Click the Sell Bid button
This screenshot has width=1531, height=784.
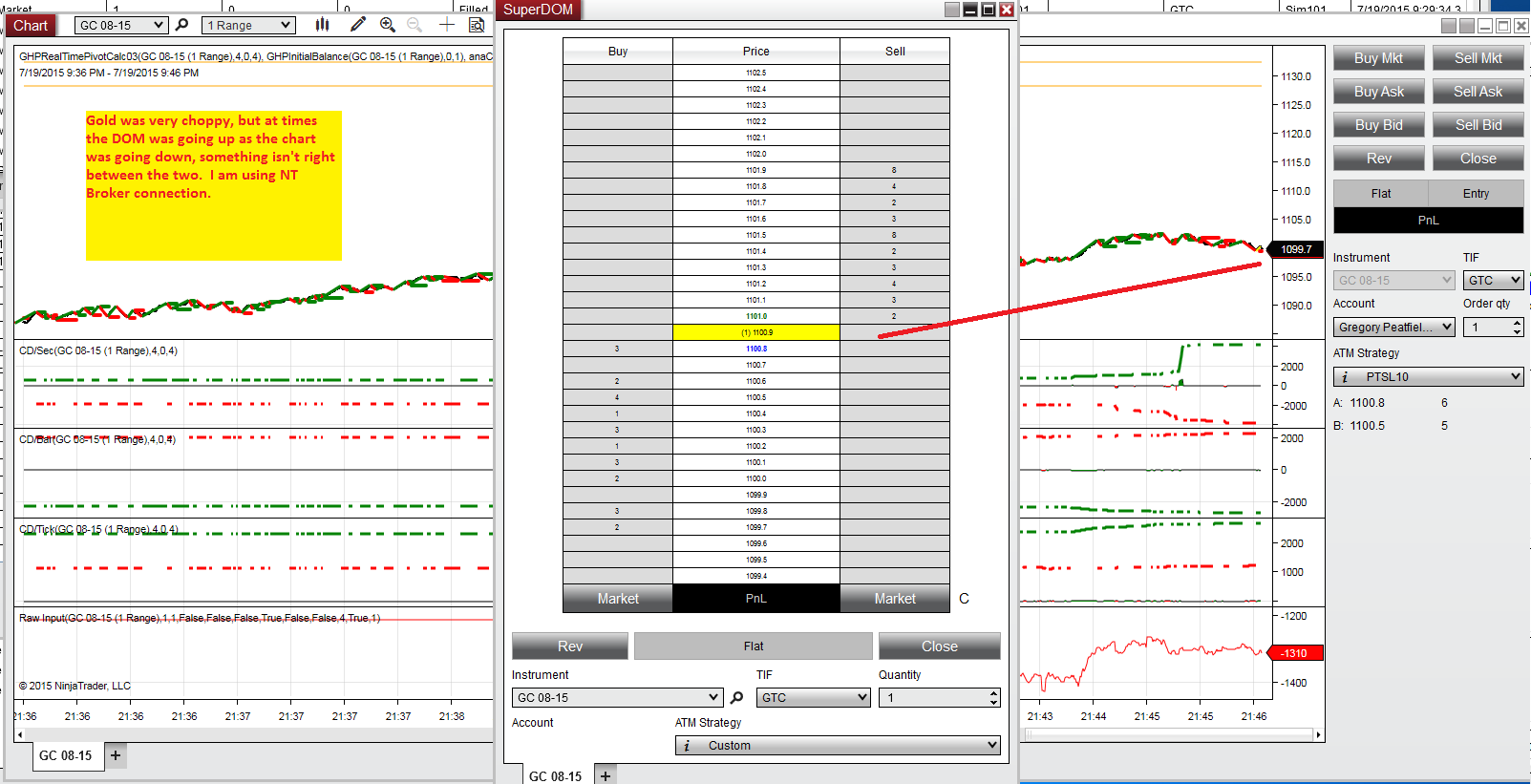pos(1478,125)
